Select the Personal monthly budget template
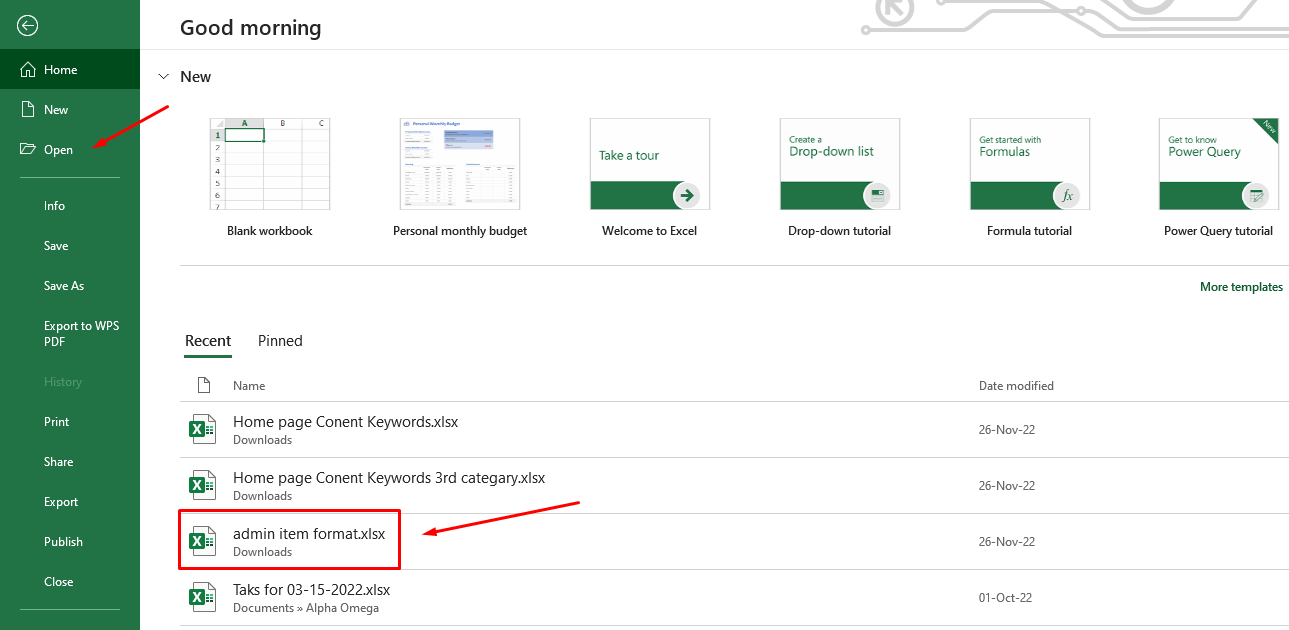 [x=459, y=165]
